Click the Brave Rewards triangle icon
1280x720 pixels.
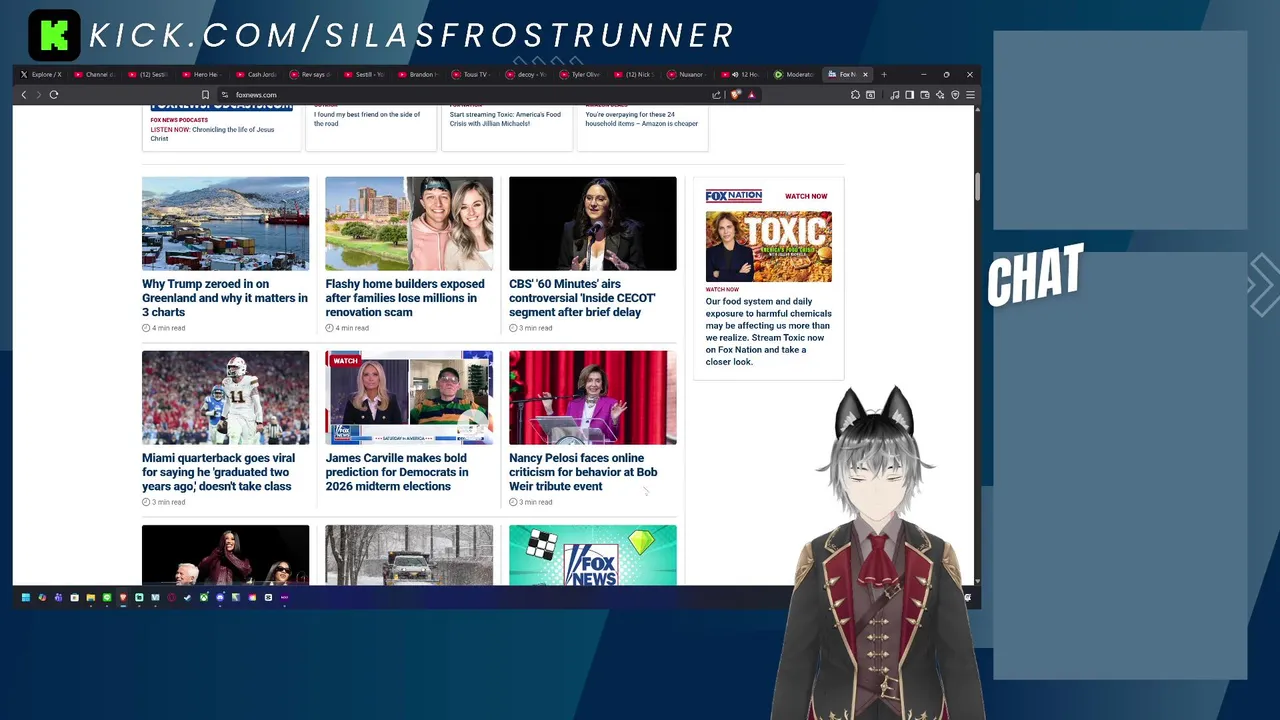pos(751,95)
